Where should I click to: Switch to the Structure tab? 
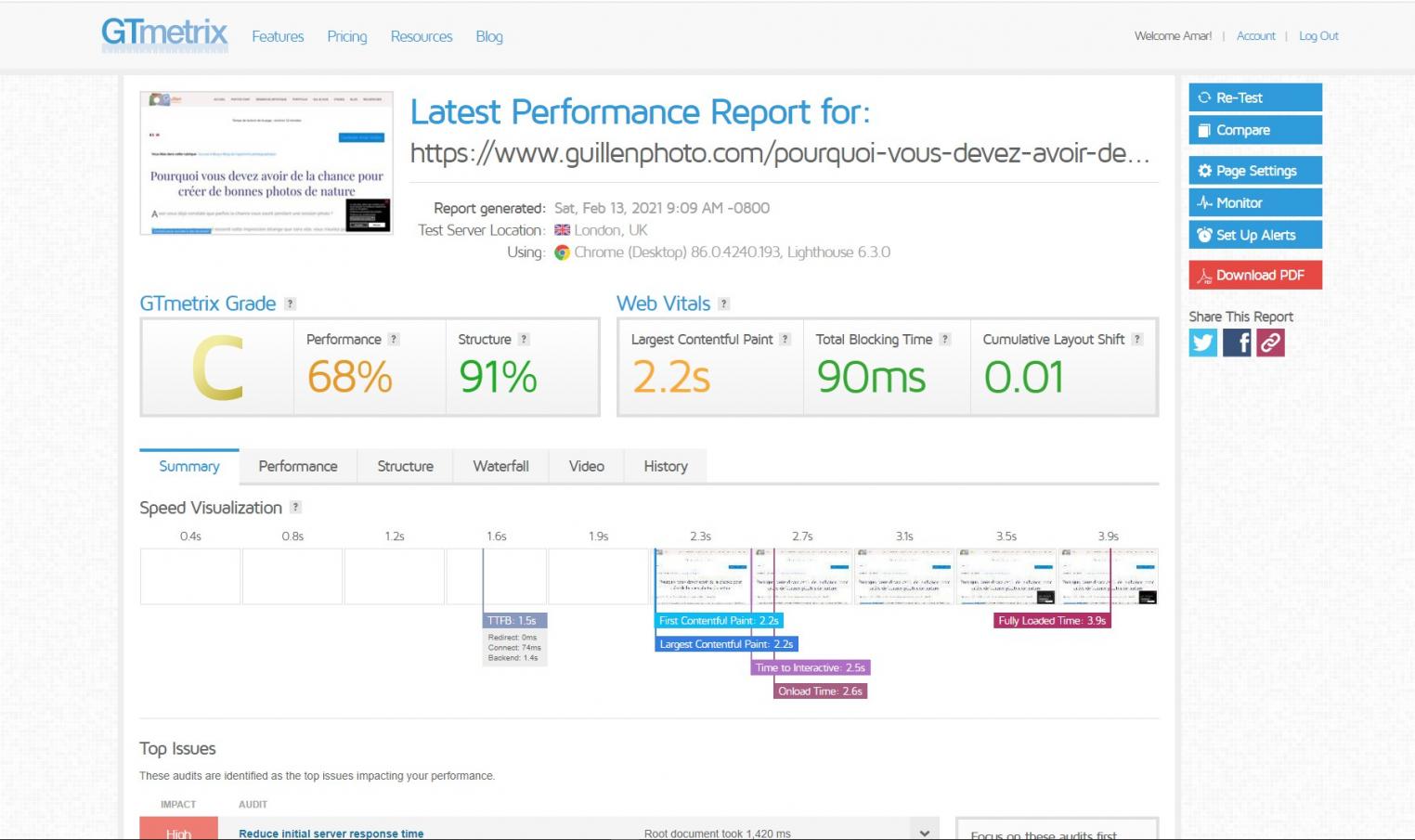[x=405, y=466]
